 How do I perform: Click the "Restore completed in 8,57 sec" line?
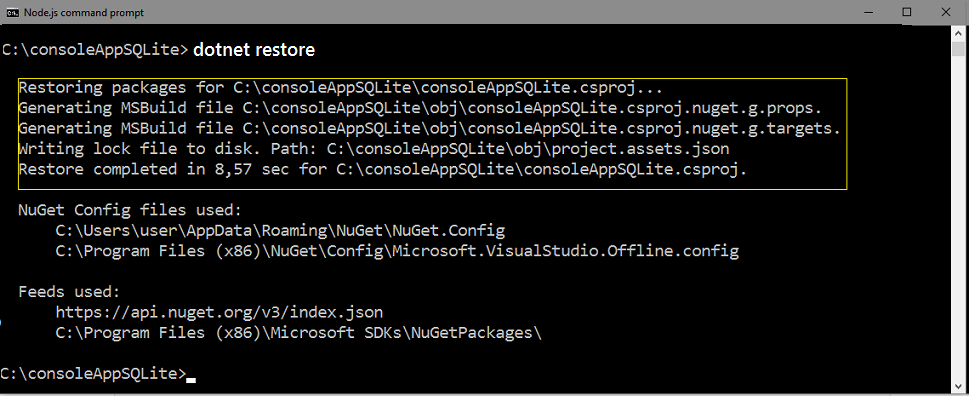(383, 169)
